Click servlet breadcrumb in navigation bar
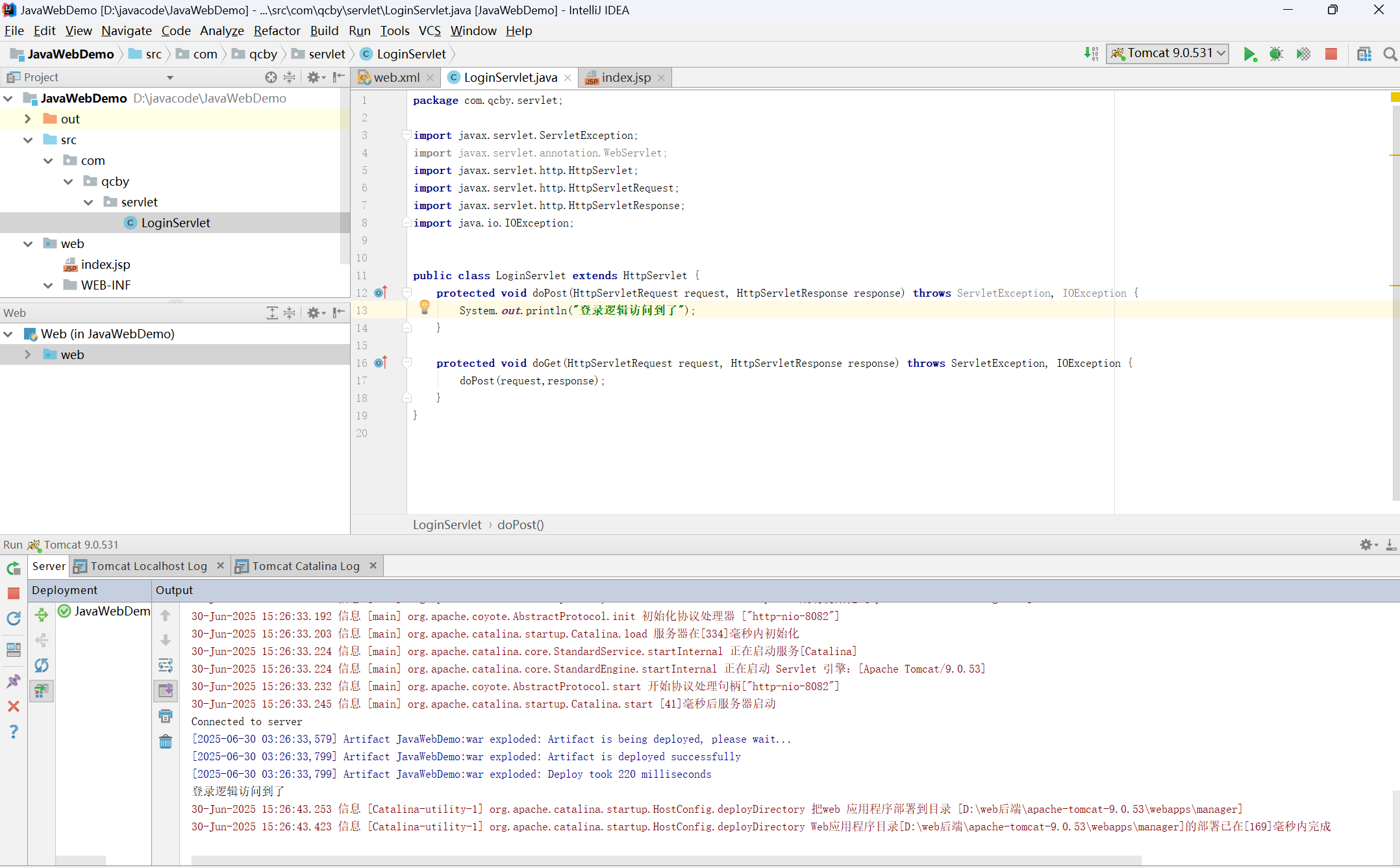 318,54
